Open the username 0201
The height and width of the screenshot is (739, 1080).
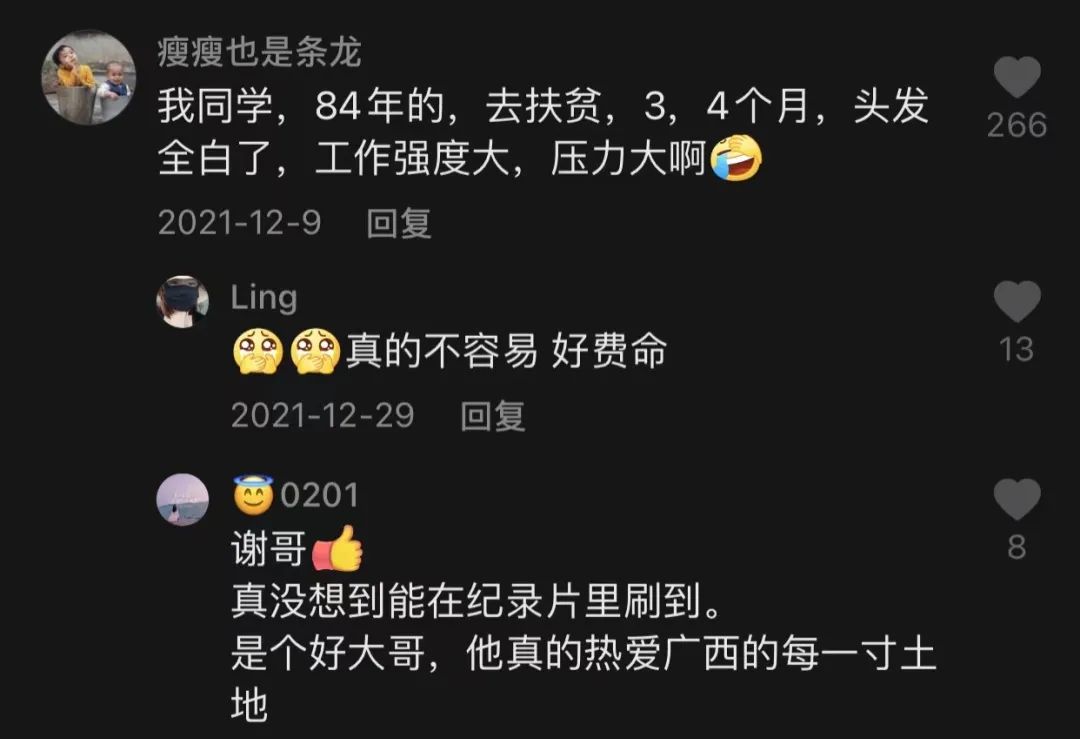click(320, 495)
